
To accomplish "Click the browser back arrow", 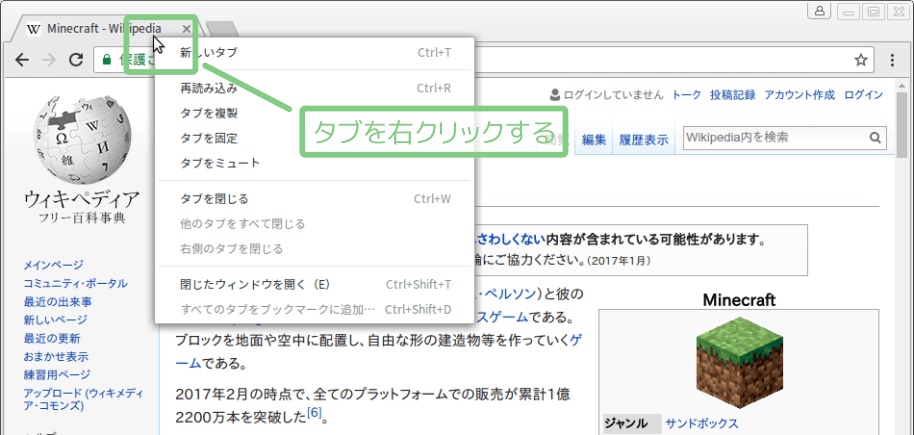I will (x=22, y=59).
